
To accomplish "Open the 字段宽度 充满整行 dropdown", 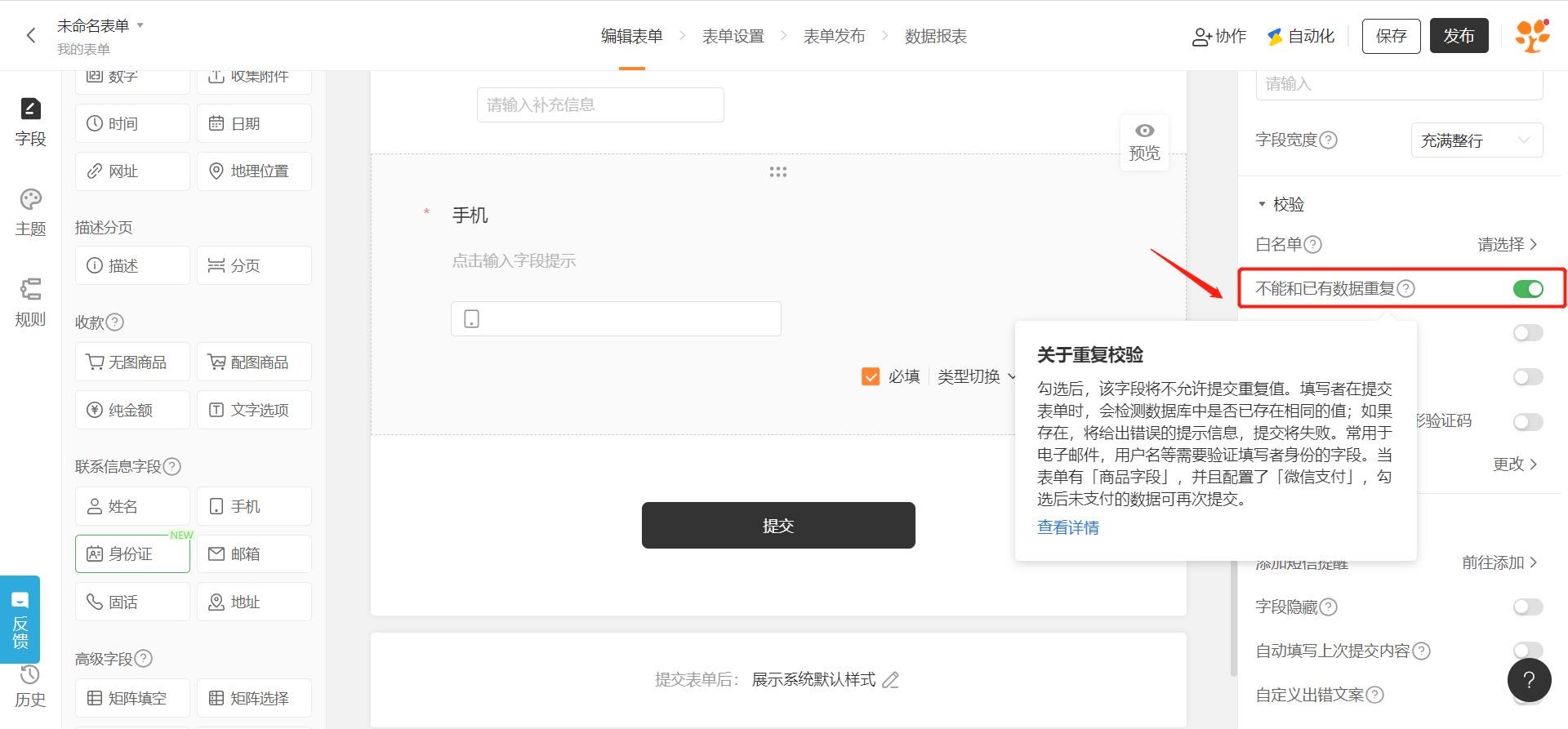I will click(1477, 140).
